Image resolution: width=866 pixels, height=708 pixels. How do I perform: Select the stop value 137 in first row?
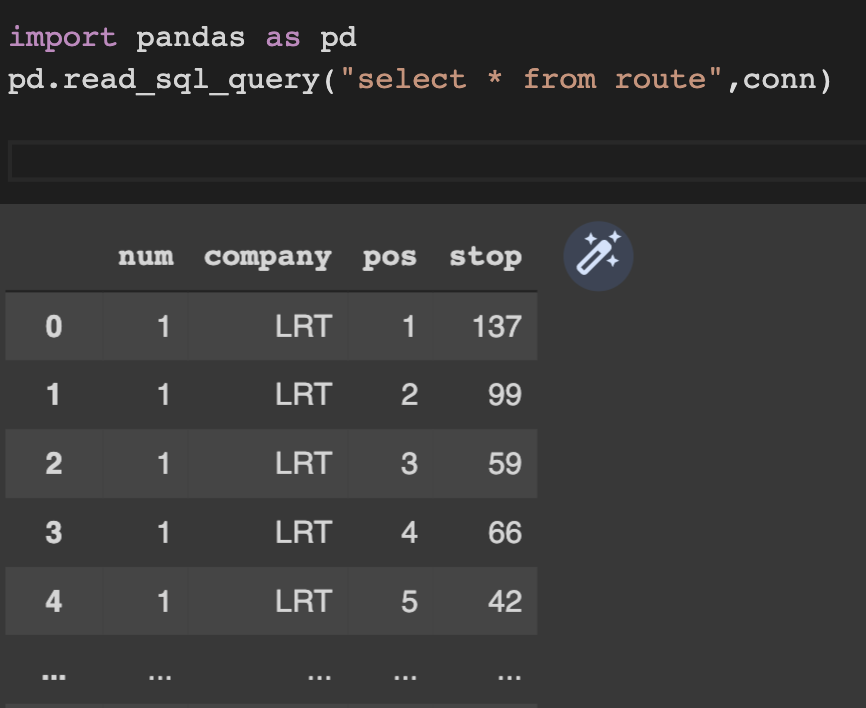pyautogui.click(x=498, y=326)
